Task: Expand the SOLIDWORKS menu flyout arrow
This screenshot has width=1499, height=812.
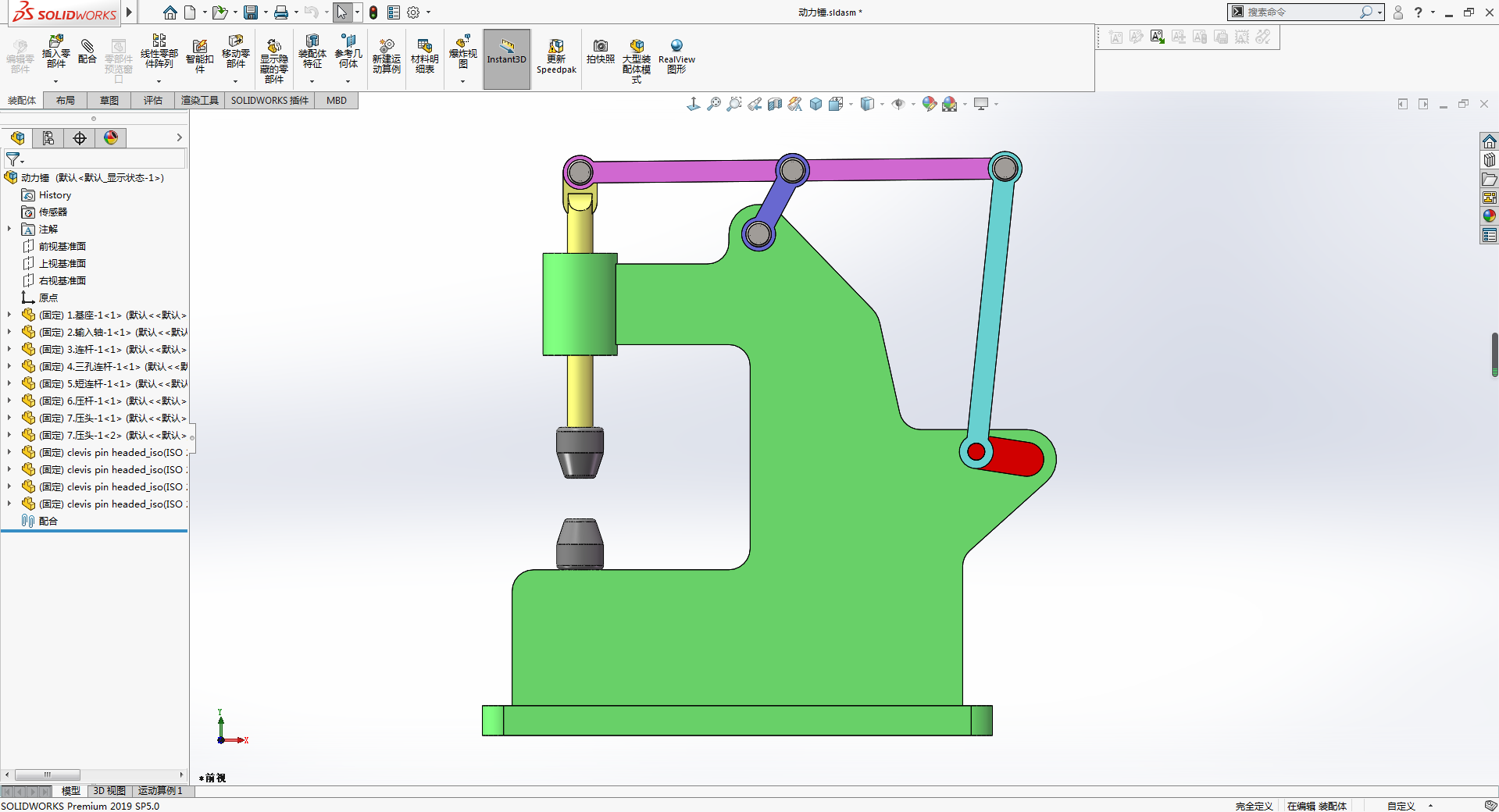Action: [130, 12]
